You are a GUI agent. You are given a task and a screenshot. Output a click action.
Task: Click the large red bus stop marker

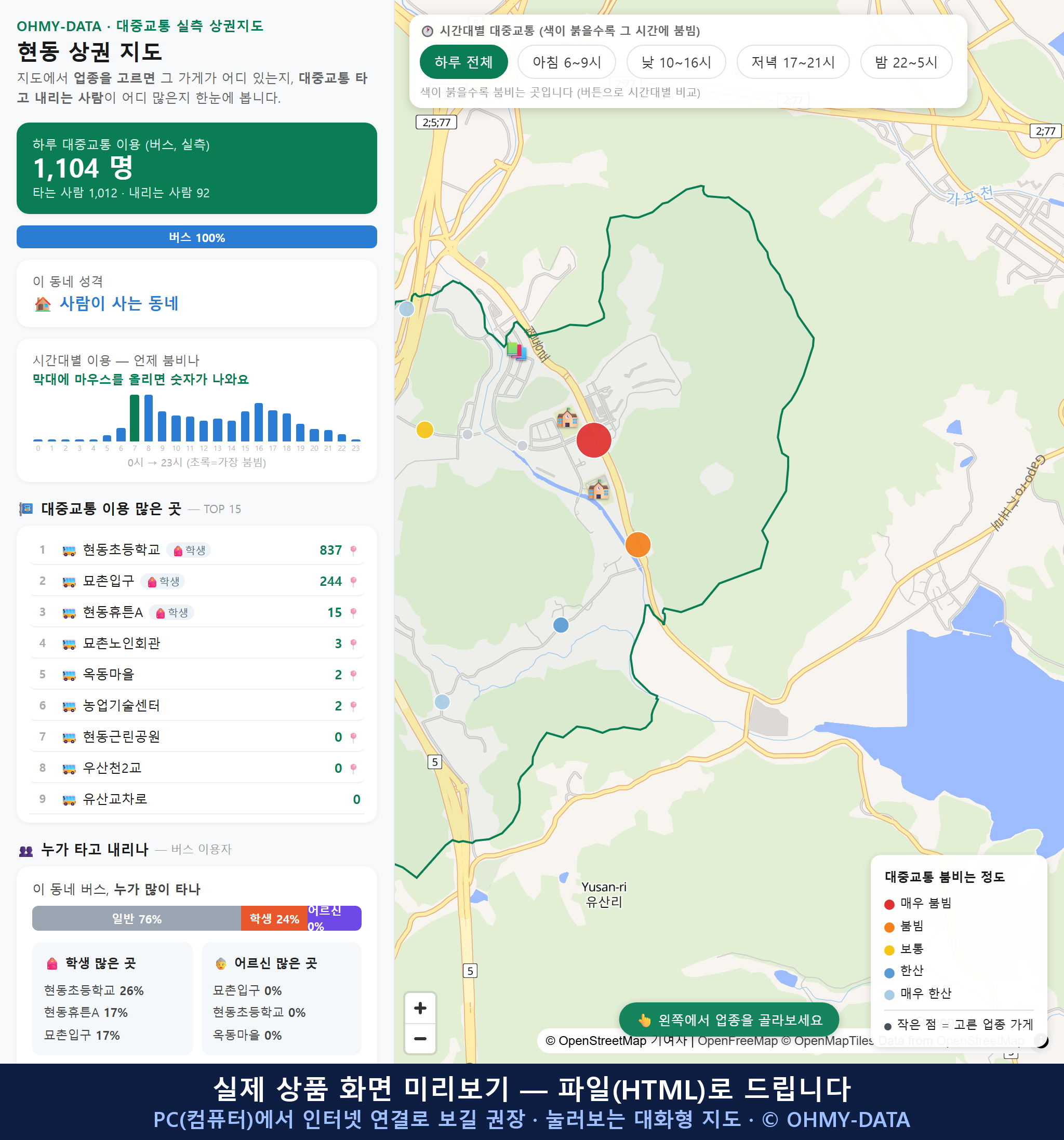(593, 440)
